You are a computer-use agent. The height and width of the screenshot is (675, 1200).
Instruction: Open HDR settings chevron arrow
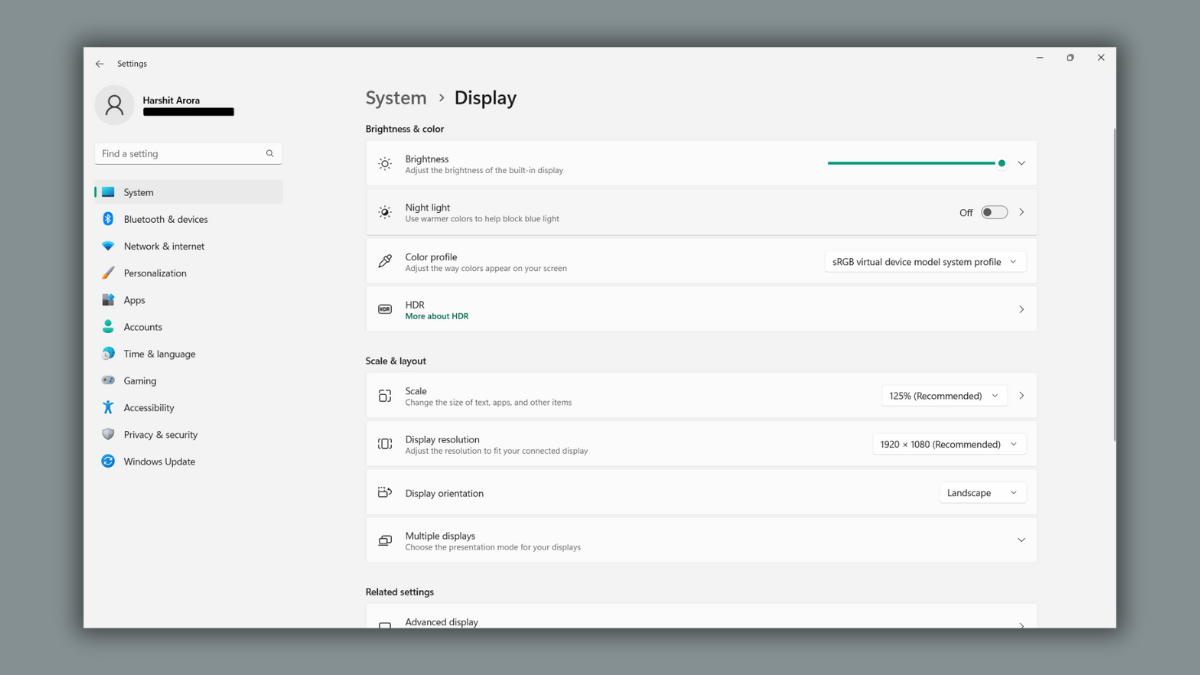(x=1021, y=310)
